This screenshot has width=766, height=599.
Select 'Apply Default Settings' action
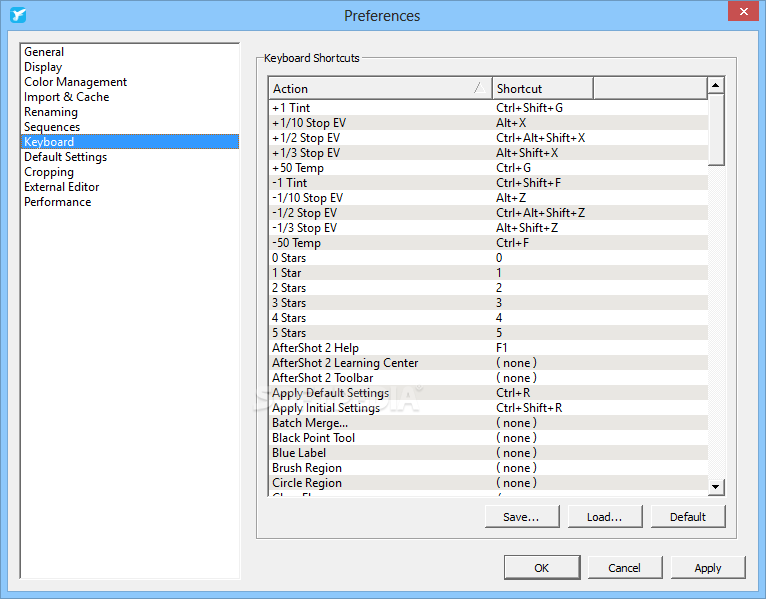pos(489,393)
